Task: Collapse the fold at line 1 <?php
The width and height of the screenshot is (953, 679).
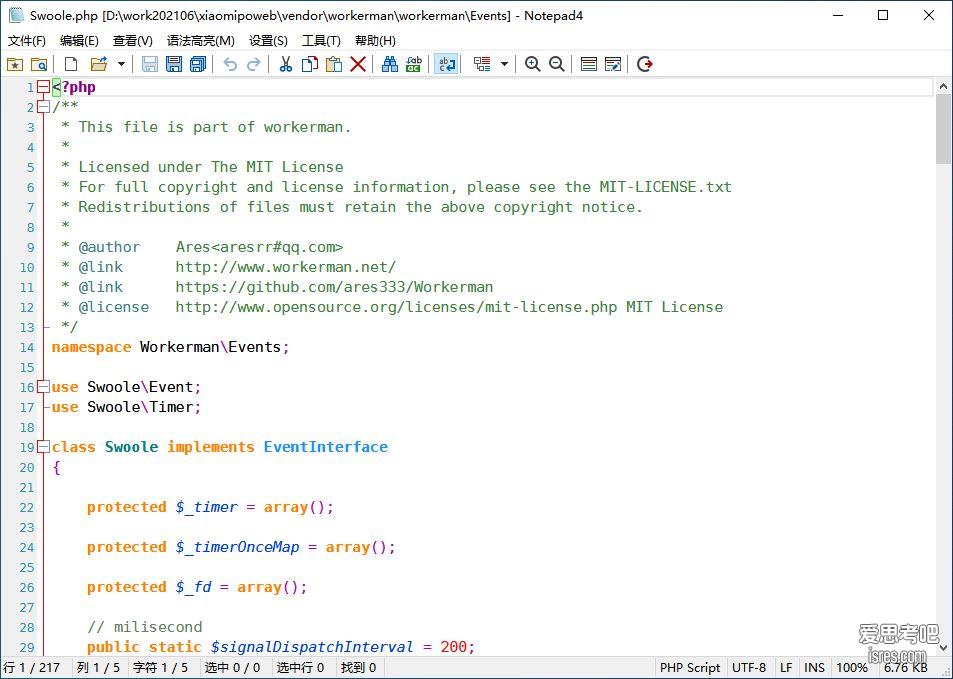Action: 43,88
